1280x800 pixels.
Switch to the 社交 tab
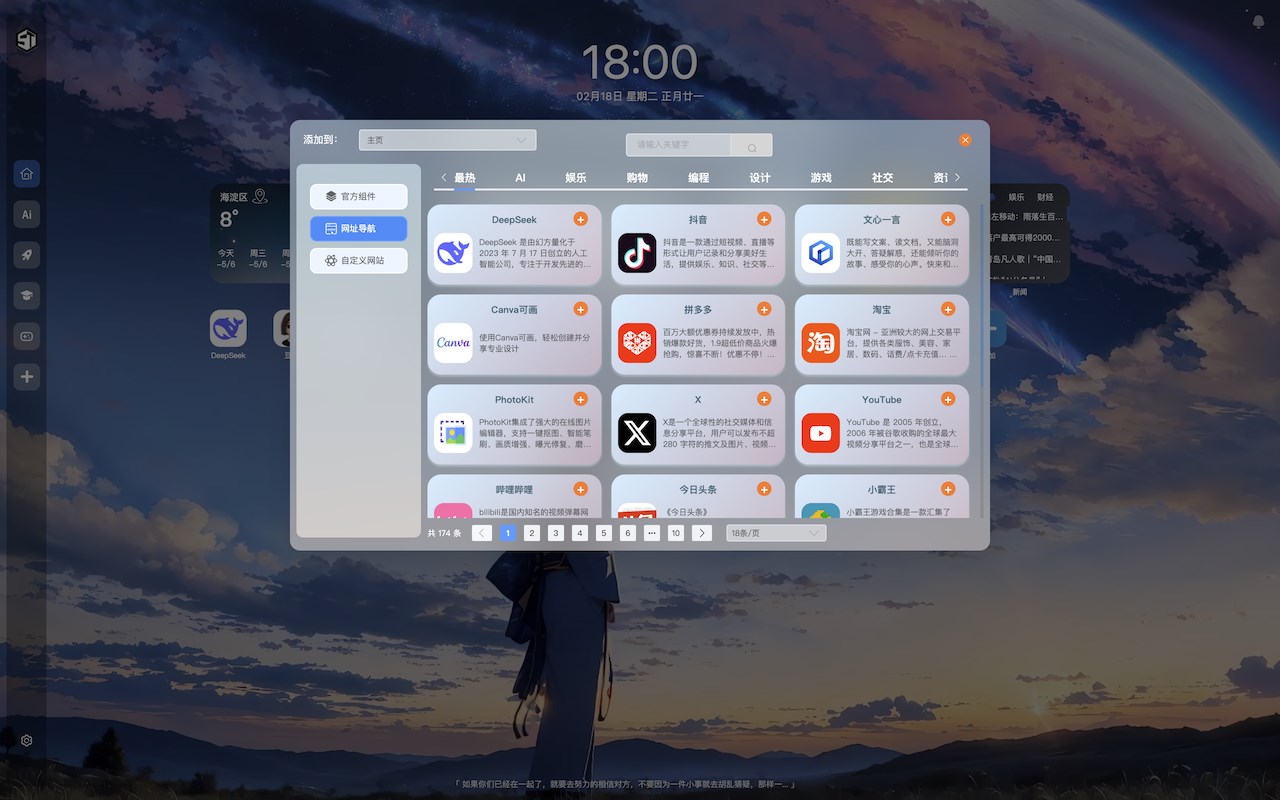pos(882,178)
